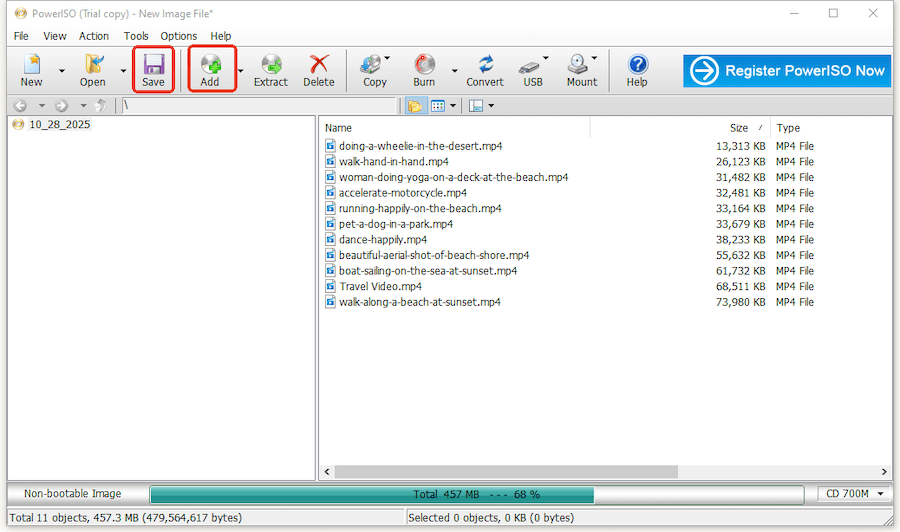900x532 pixels.
Task: Toggle the folders tree view icon
Action: coord(415,106)
